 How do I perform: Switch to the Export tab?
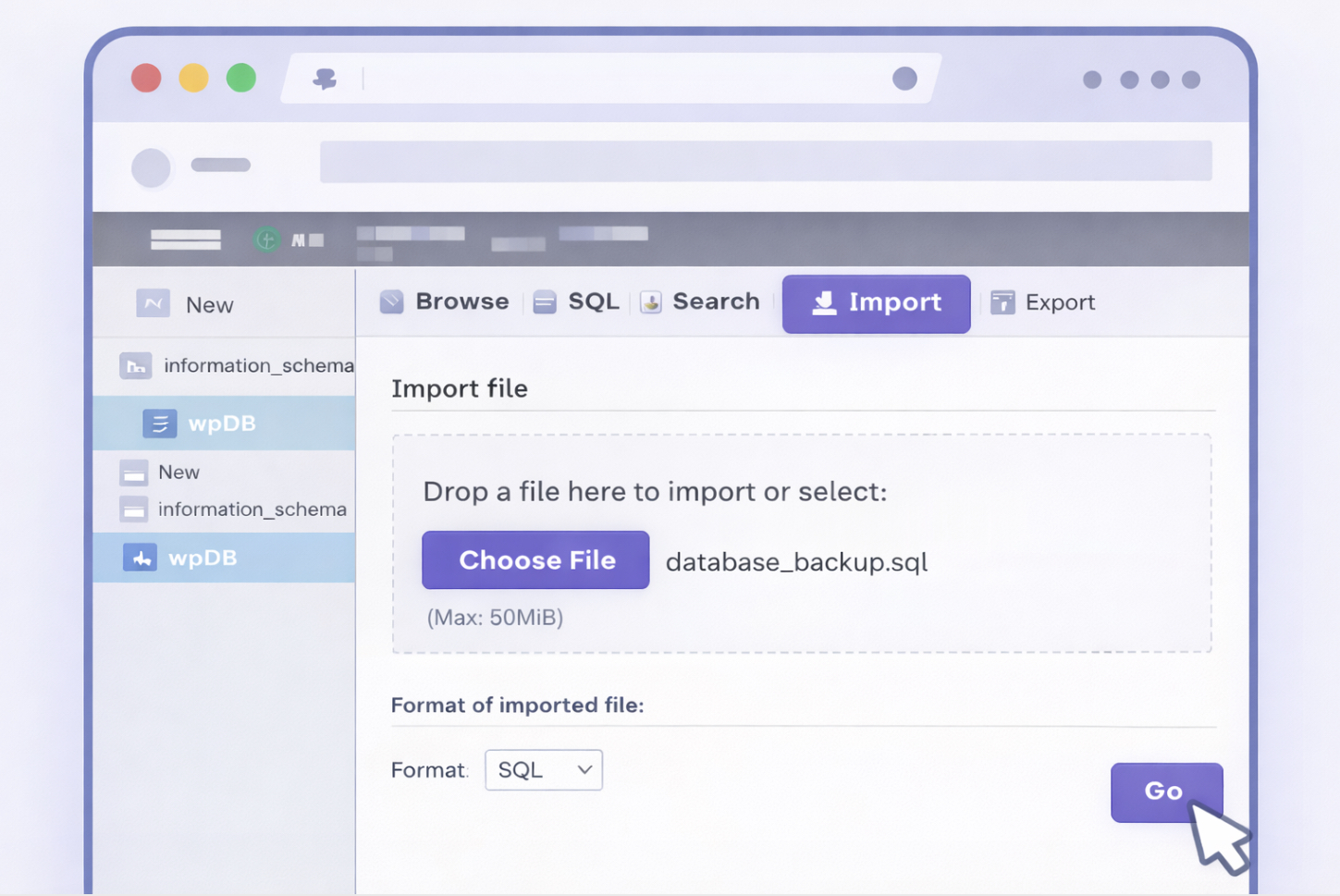tap(1060, 302)
